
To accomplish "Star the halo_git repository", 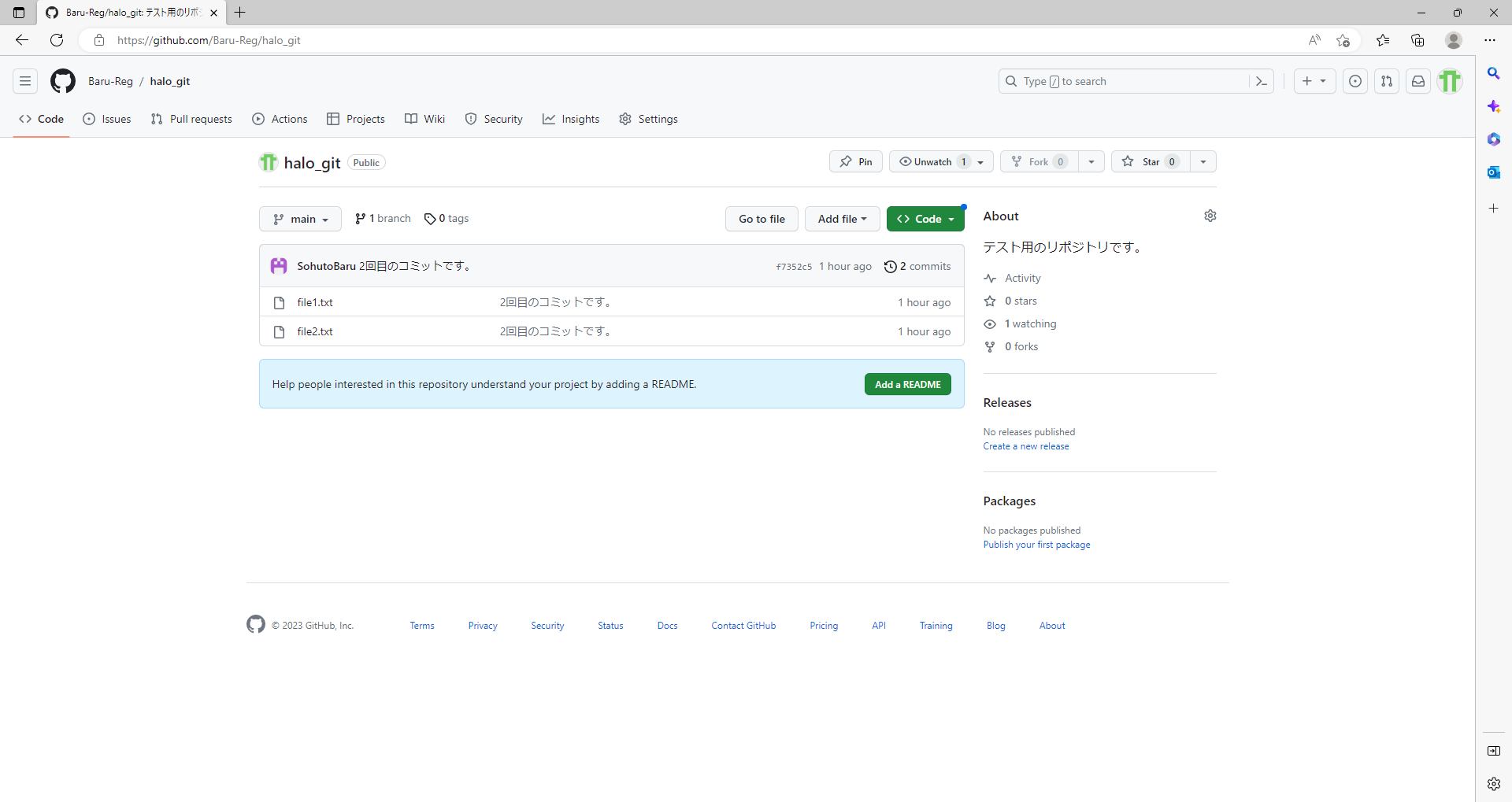I will [x=1151, y=161].
